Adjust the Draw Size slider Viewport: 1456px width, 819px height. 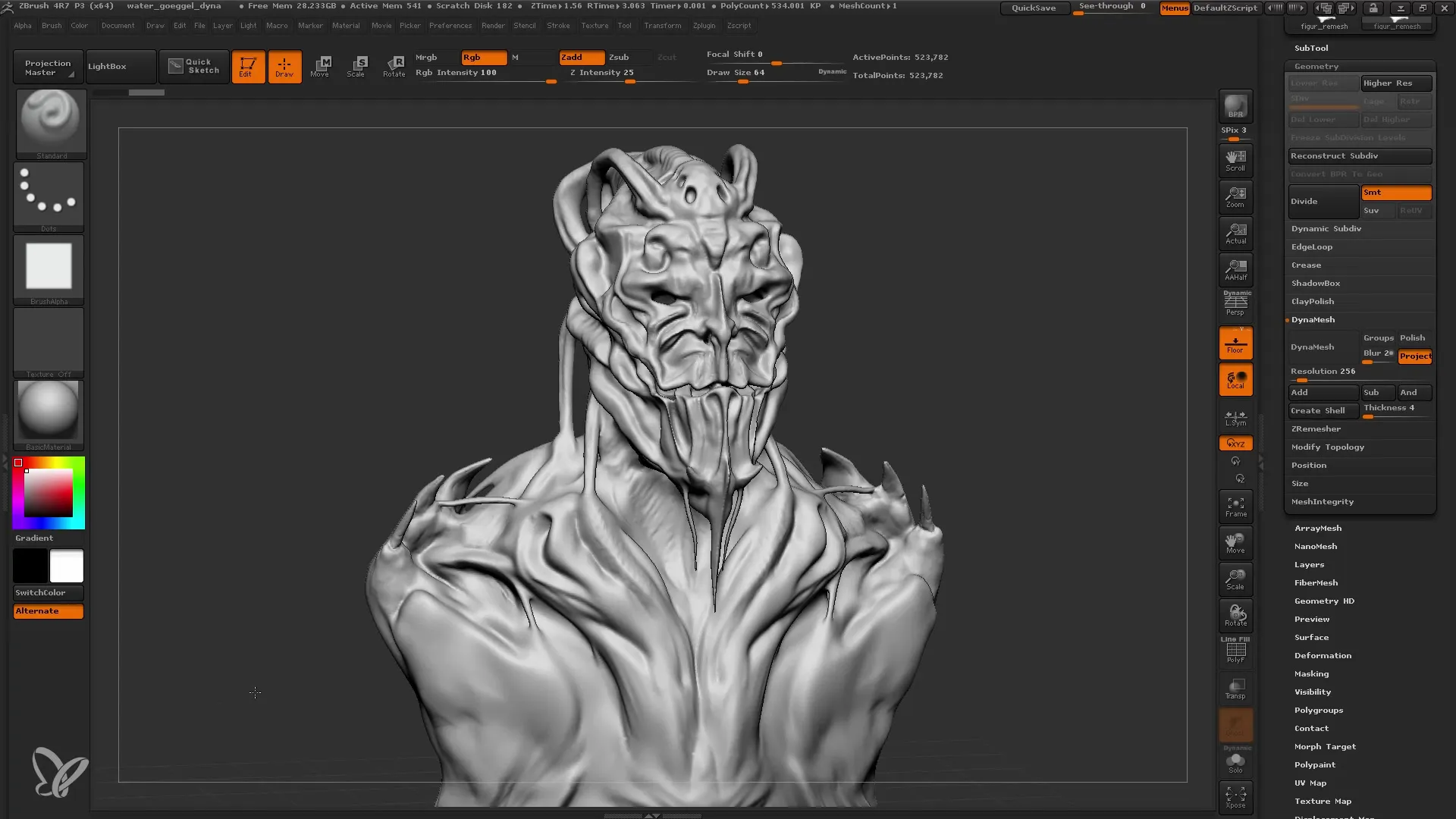click(x=775, y=74)
